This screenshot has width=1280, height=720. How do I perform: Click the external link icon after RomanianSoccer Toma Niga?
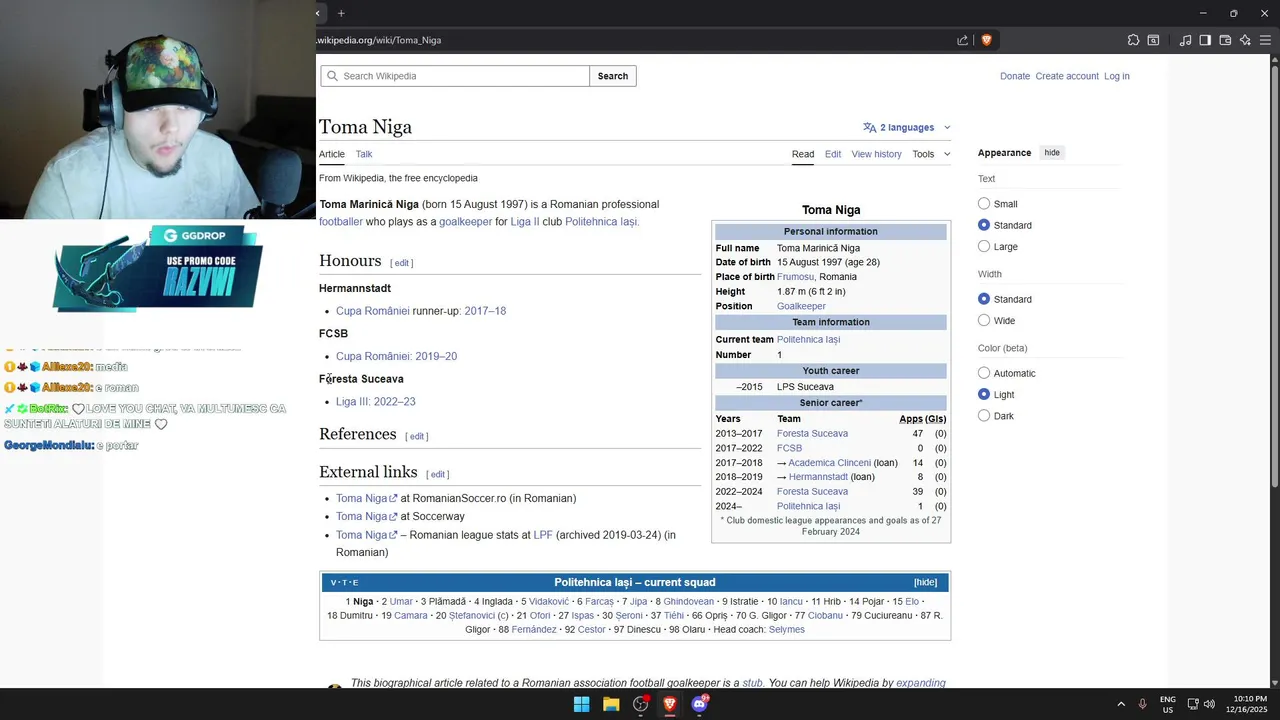click(x=393, y=499)
